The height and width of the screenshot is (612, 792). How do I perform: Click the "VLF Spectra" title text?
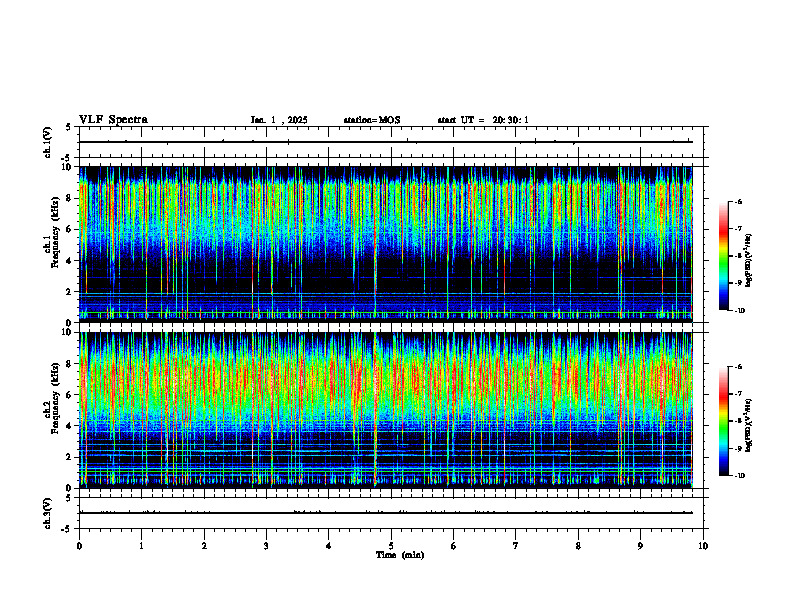click(113, 120)
